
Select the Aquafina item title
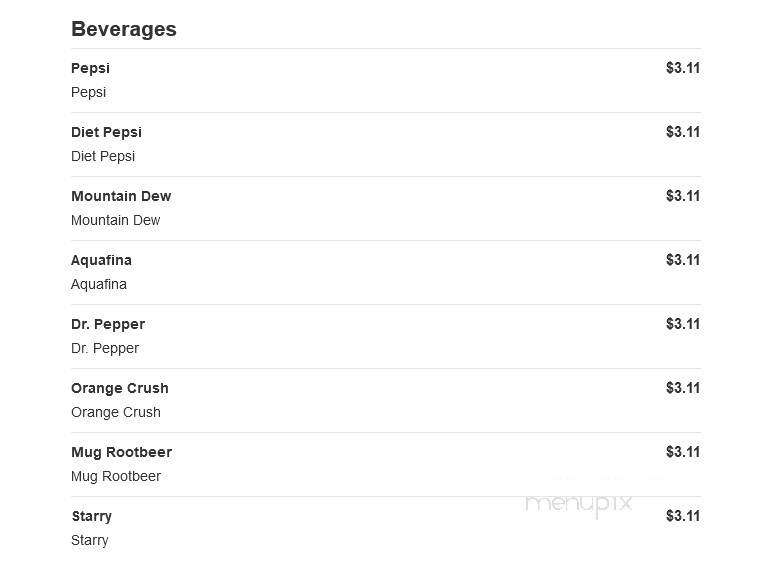pos(102,261)
